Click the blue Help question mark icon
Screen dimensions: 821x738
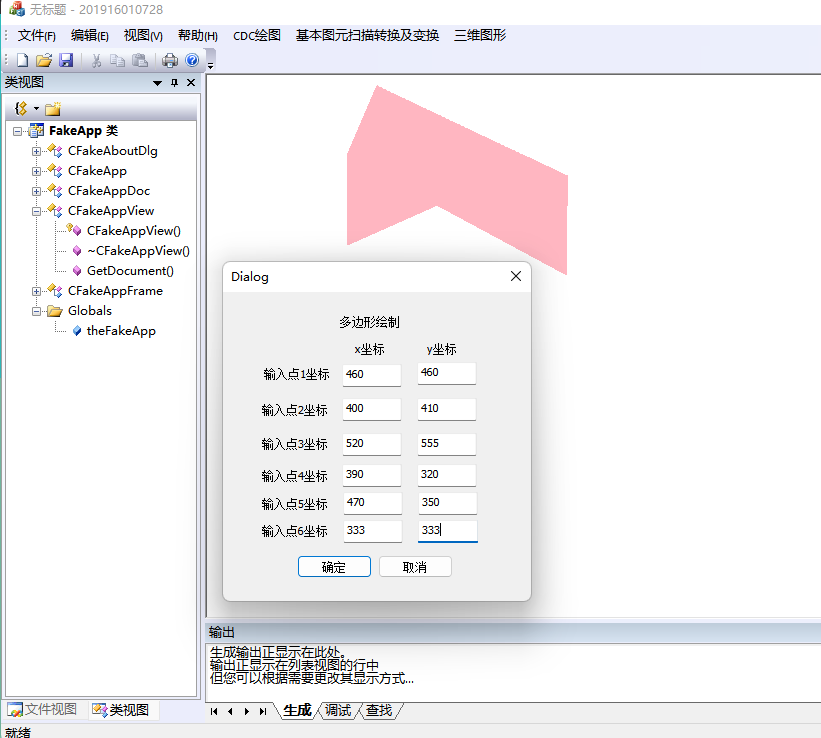point(192,60)
